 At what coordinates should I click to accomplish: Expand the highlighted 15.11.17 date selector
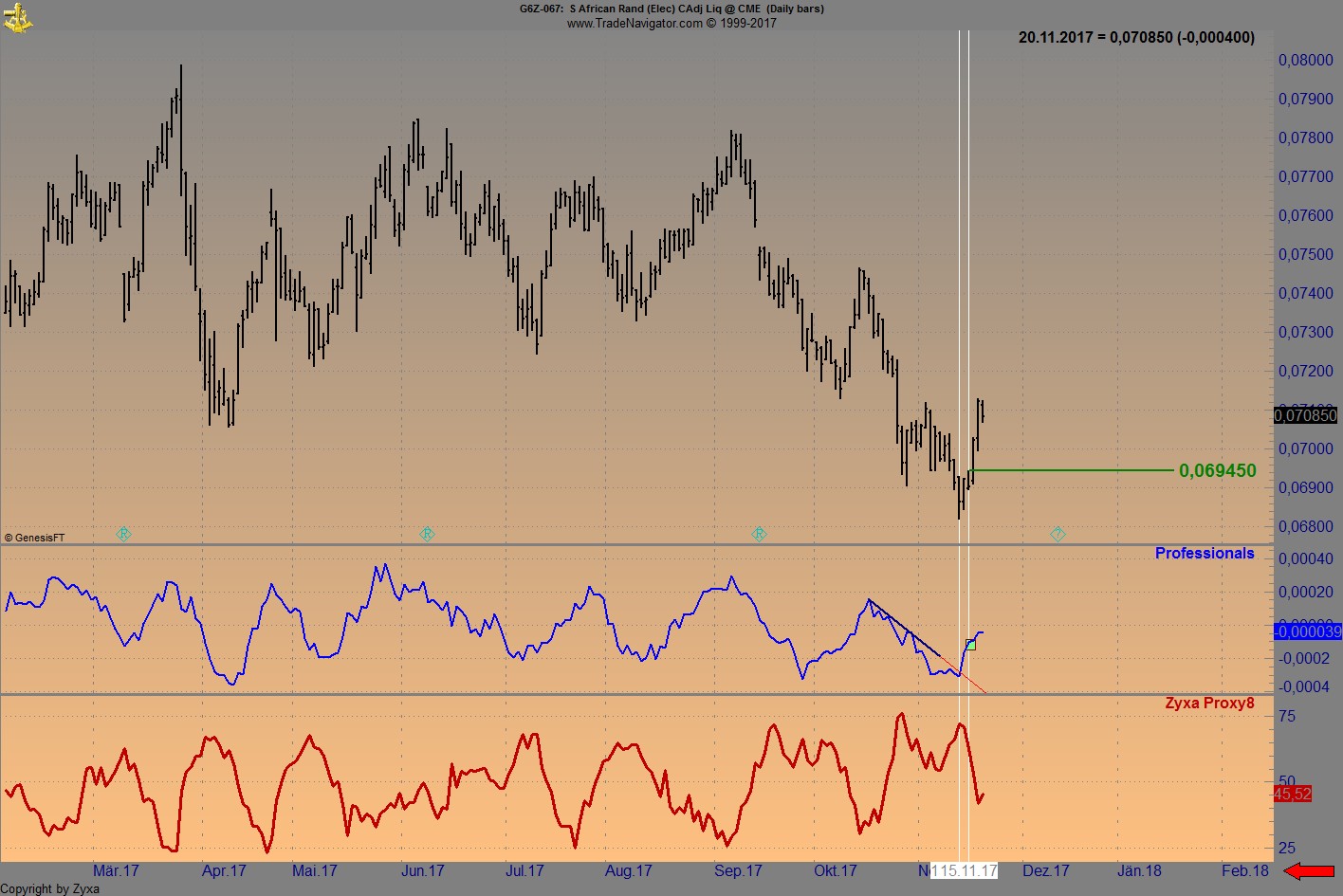pos(966,869)
